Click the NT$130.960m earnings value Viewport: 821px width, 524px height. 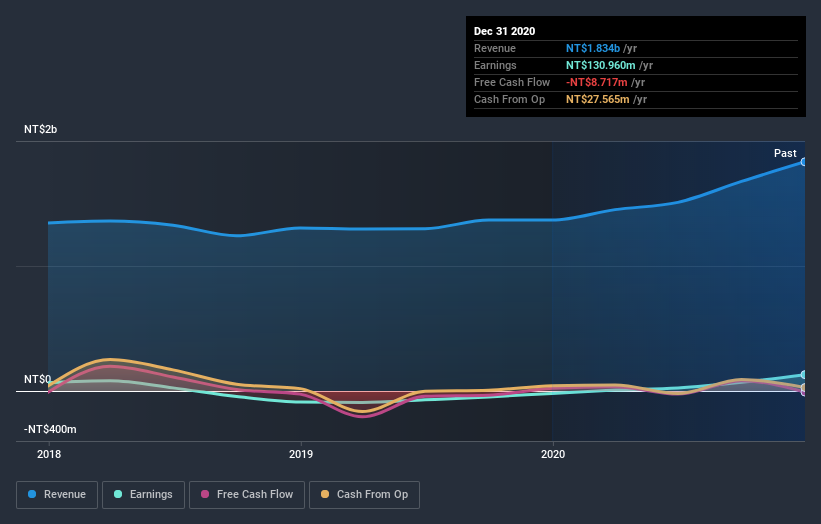(601, 65)
